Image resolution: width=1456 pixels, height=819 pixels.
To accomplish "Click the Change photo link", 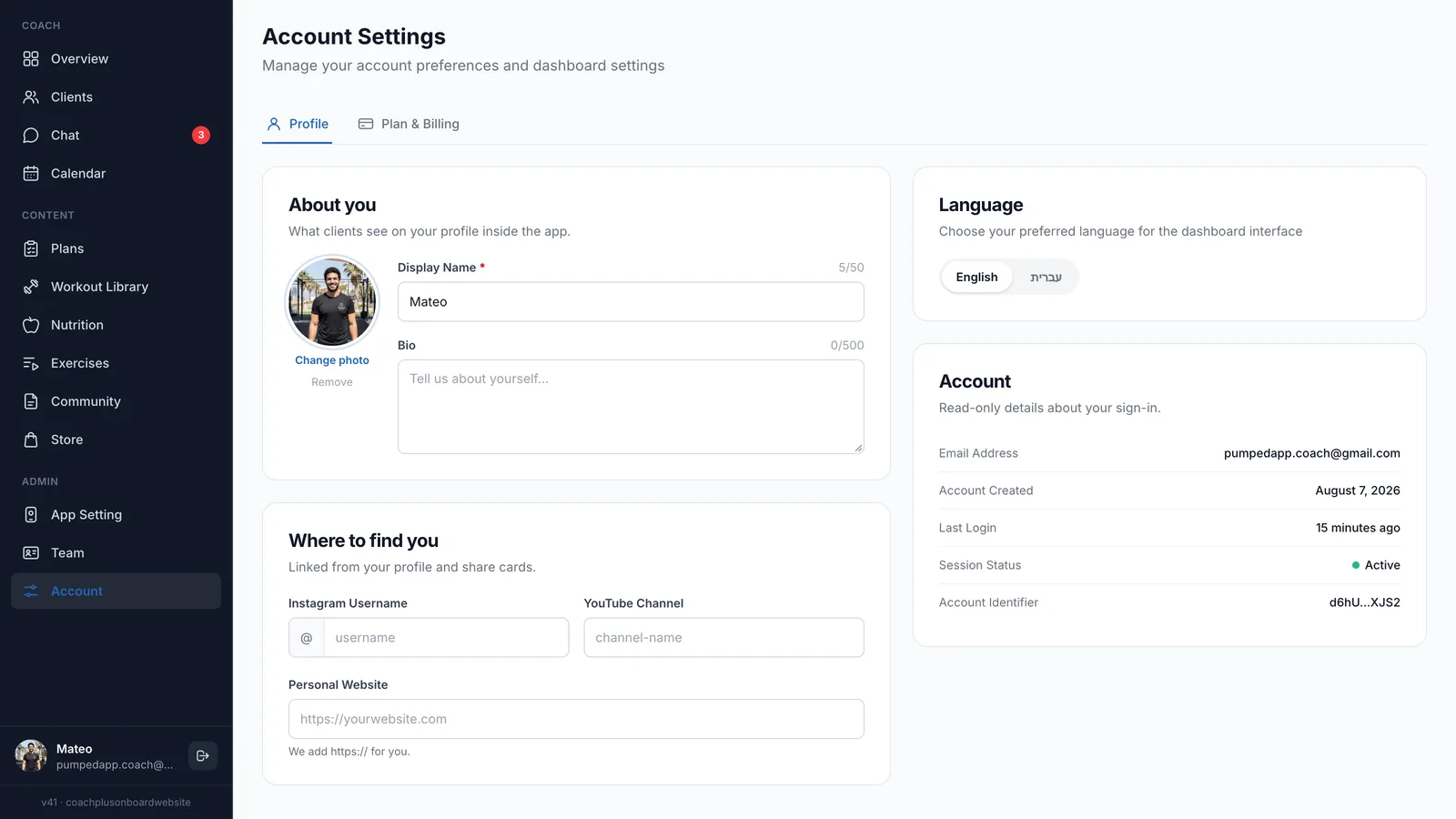I will [332, 360].
